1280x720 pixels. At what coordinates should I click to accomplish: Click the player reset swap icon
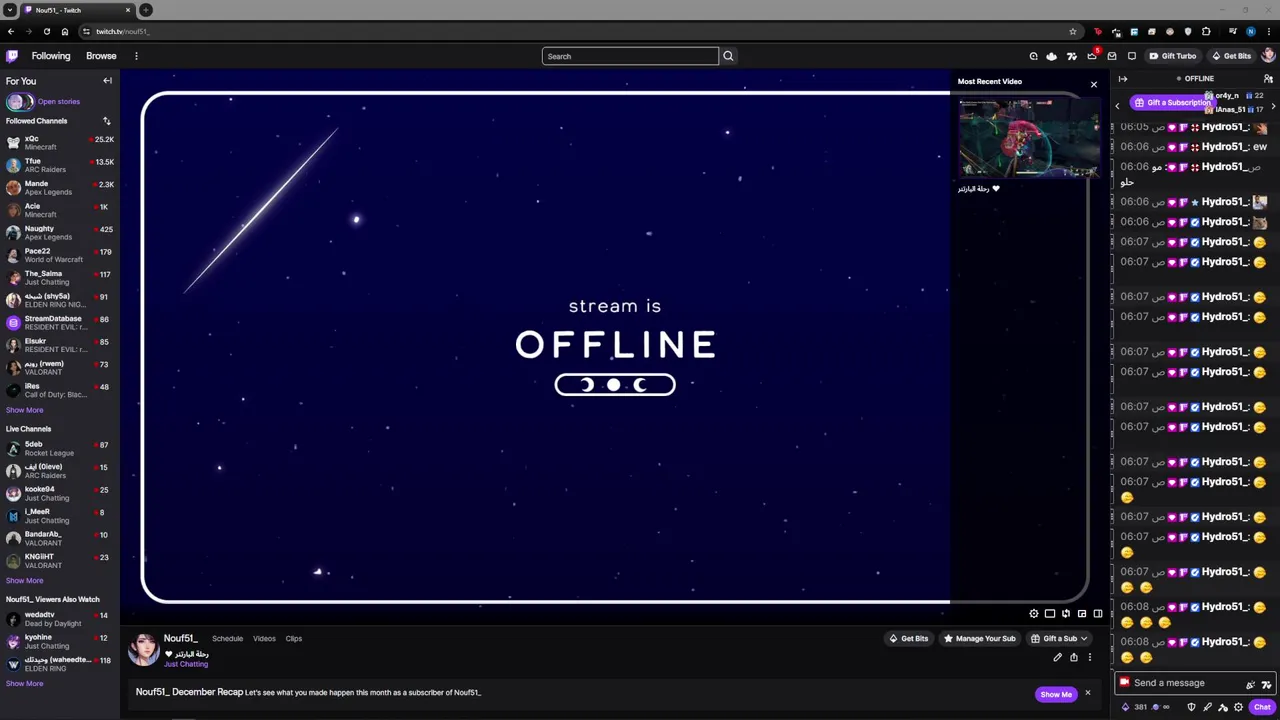tap(1066, 613)
